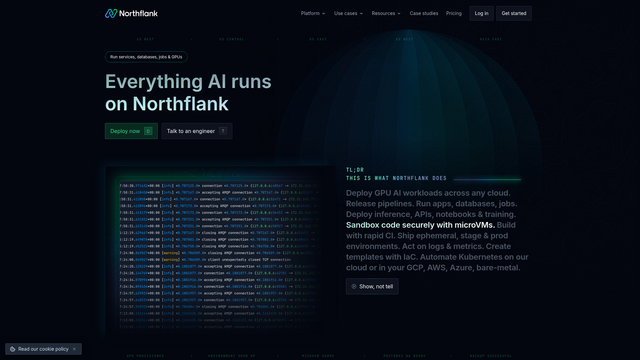
Task: Click the Log in button
Action: [x=481, y=13]
